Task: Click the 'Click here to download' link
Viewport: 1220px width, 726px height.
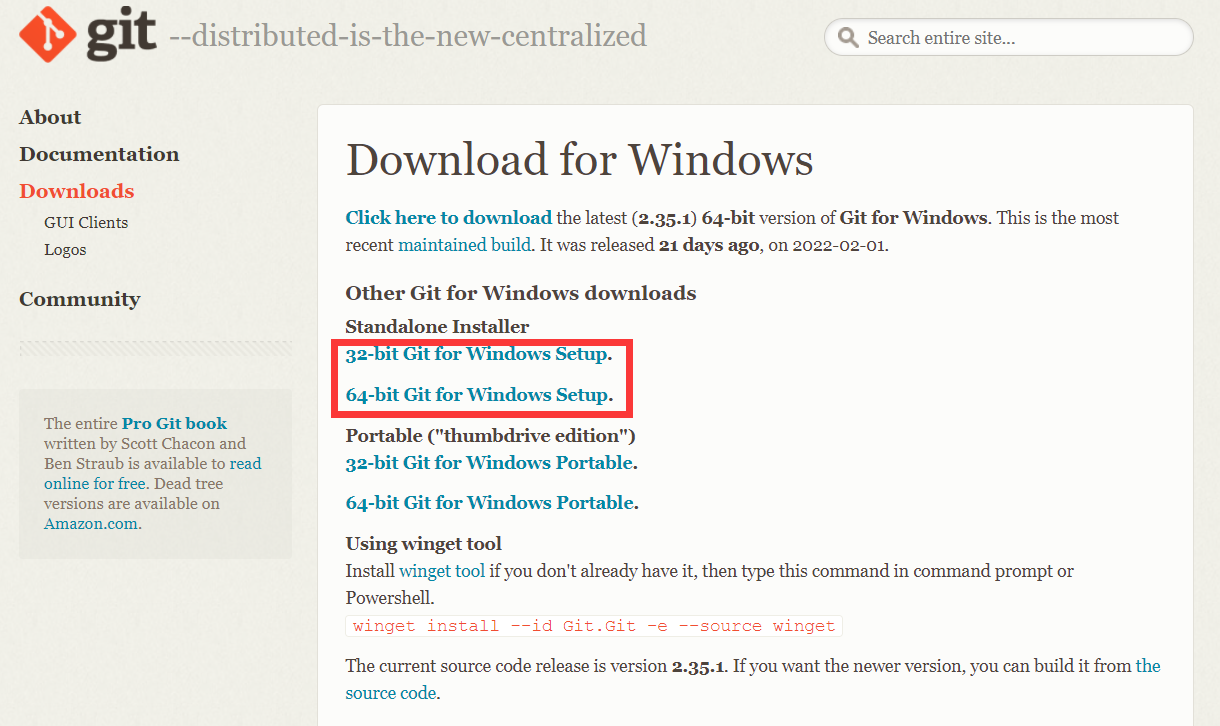Action: (x=448, y=218)
